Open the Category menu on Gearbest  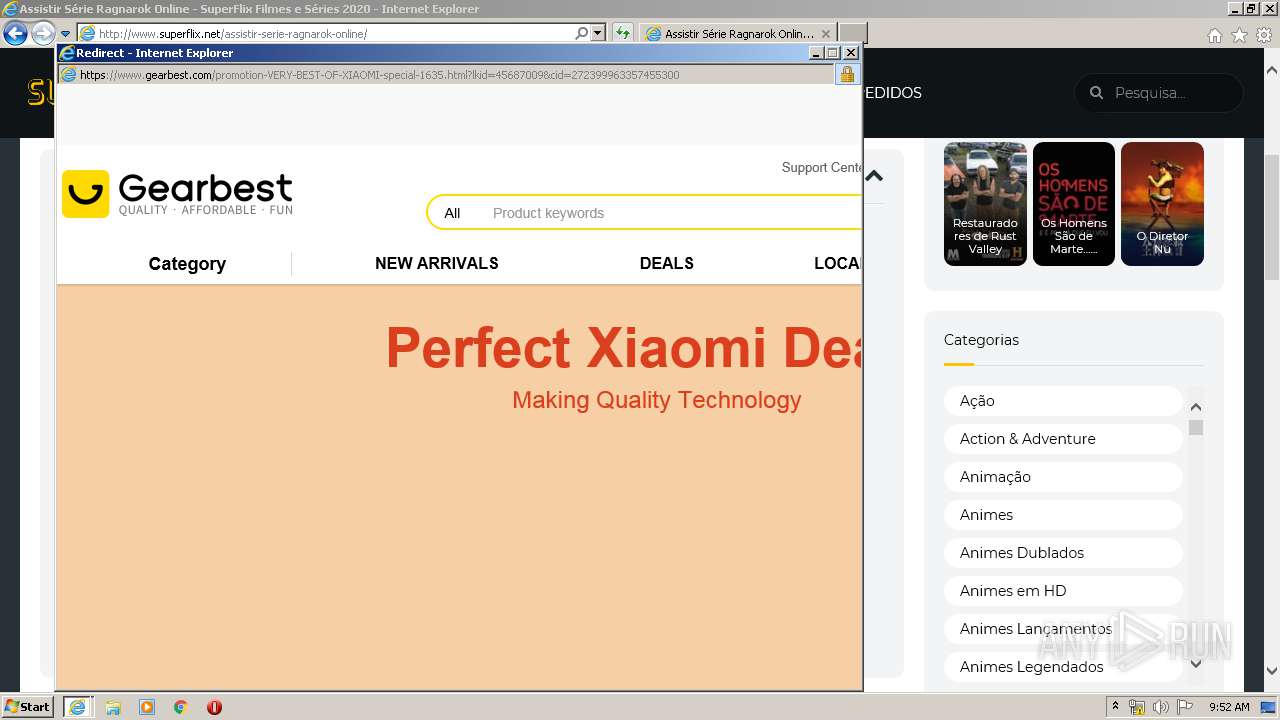[187, 264]
